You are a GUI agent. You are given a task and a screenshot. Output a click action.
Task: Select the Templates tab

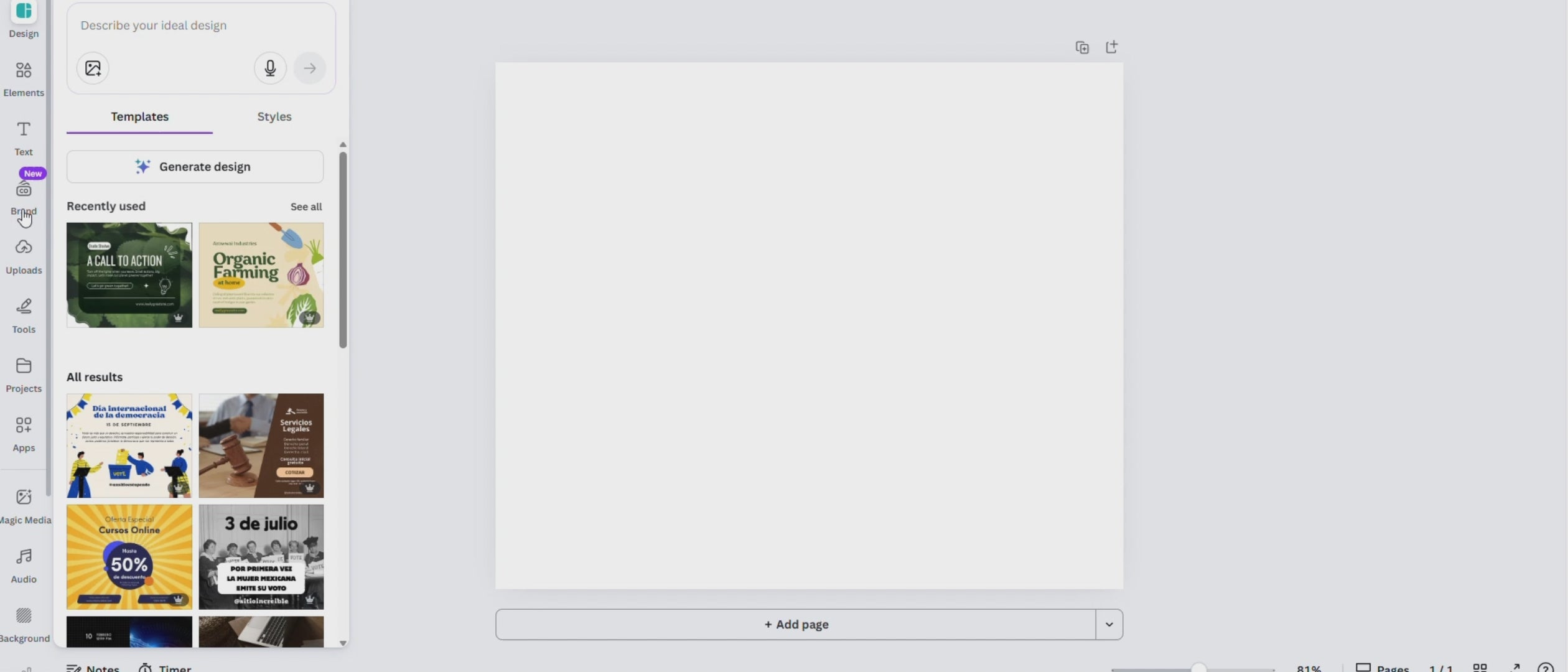(x=139, y=116)
